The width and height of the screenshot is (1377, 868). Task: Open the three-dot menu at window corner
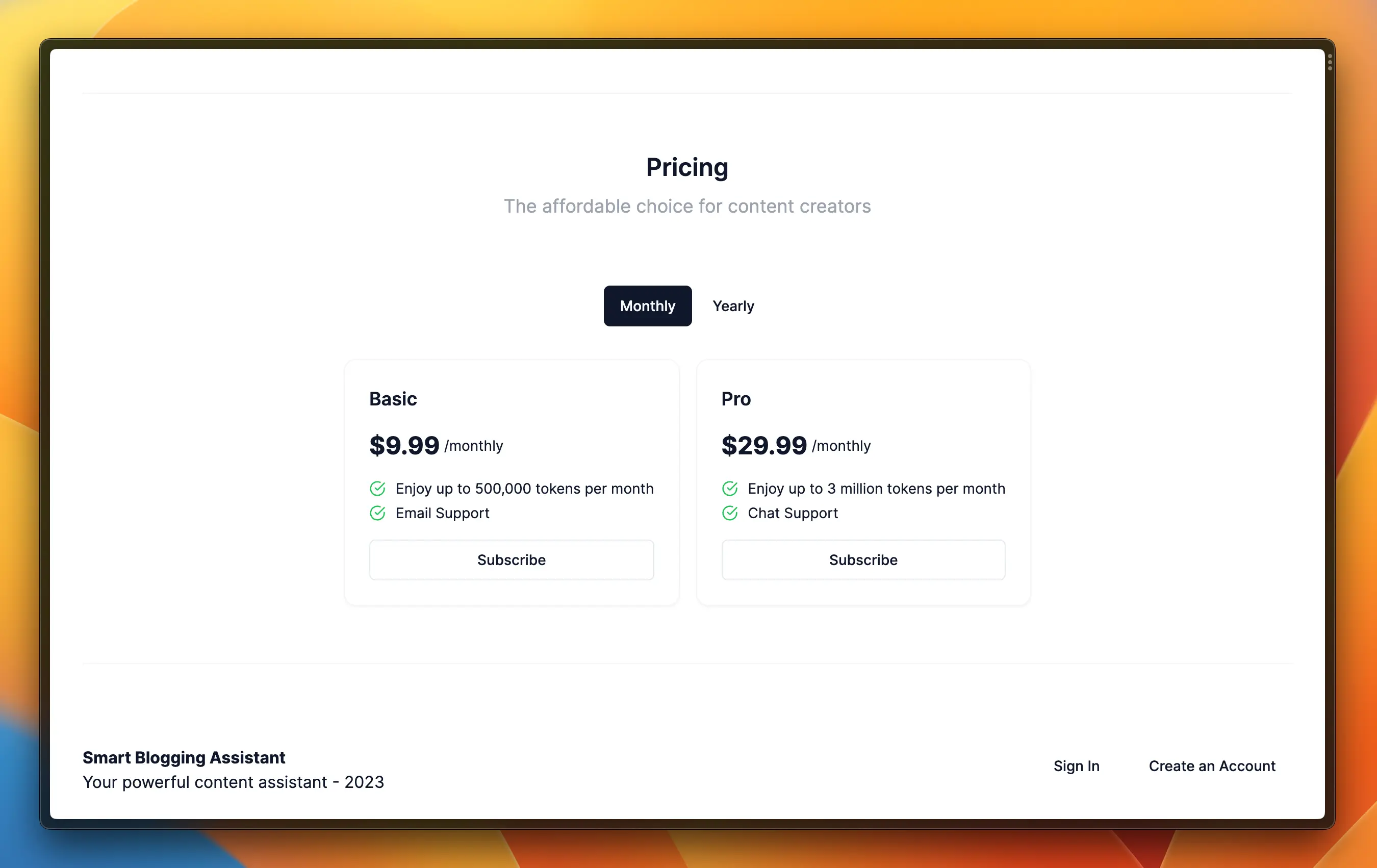click(x=1330, y=62)
